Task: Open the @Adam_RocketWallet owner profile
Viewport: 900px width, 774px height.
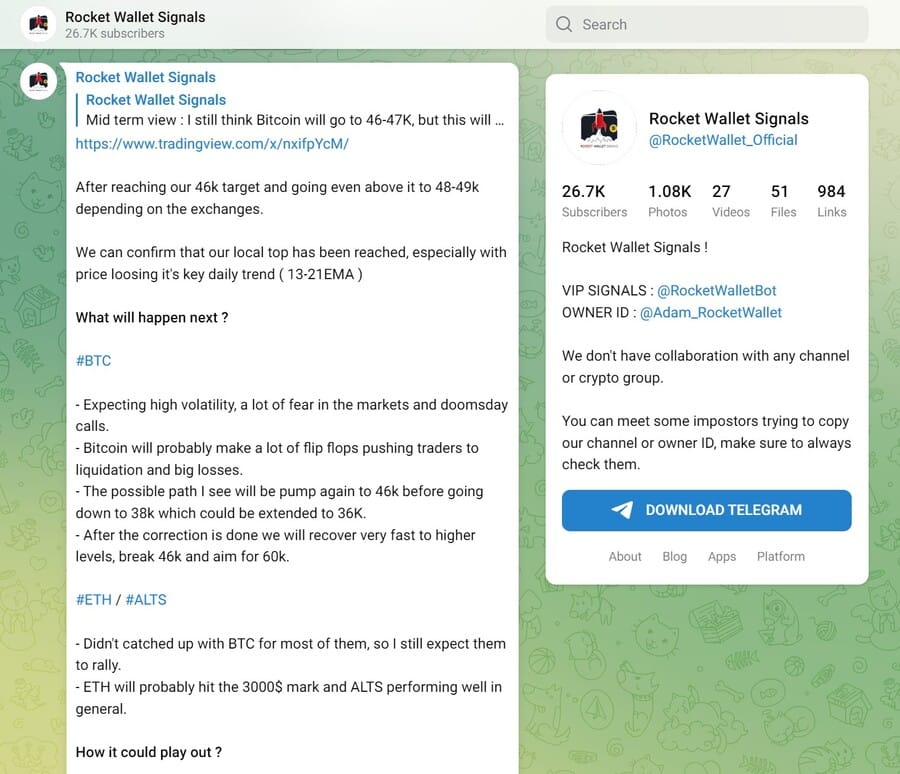Action: 711,312
